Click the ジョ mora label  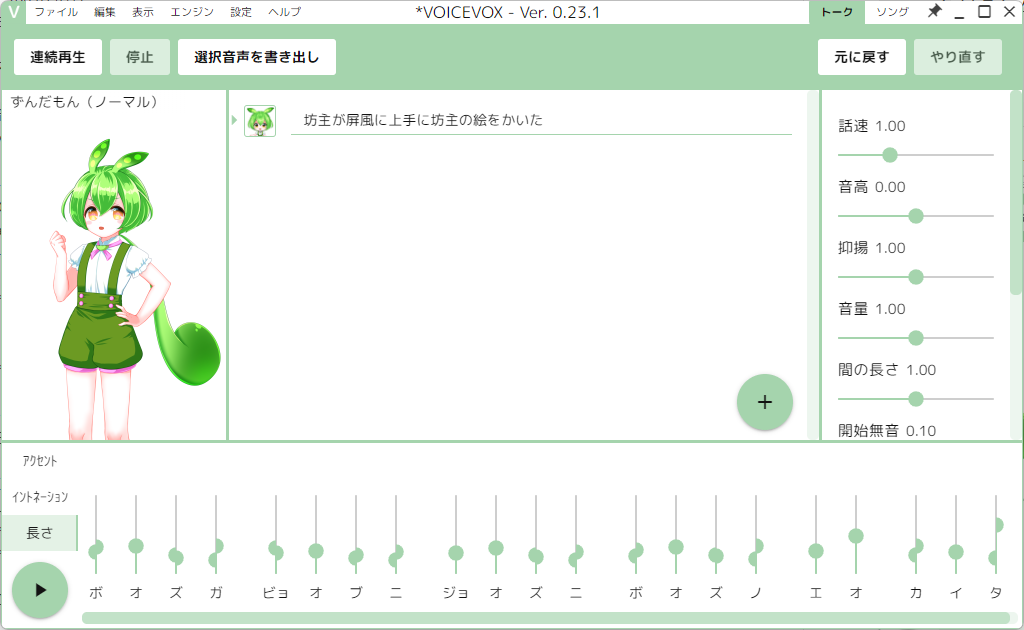(x=456, y=593)
